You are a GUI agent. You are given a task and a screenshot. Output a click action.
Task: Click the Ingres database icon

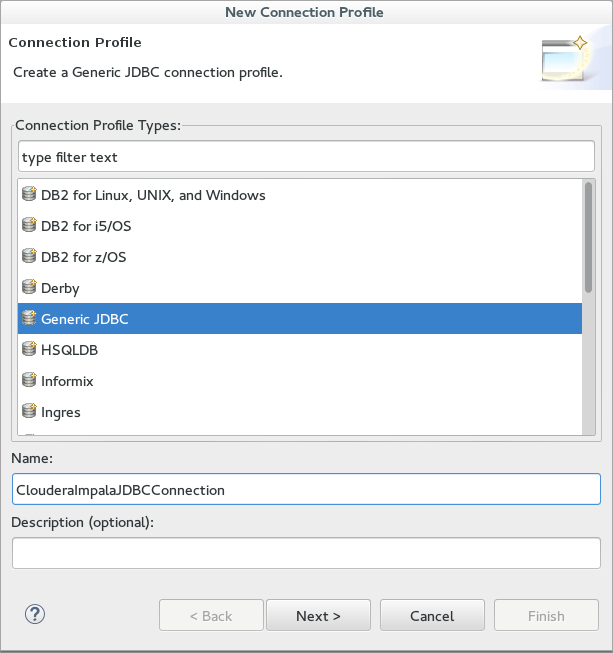(x=29, y=411)
